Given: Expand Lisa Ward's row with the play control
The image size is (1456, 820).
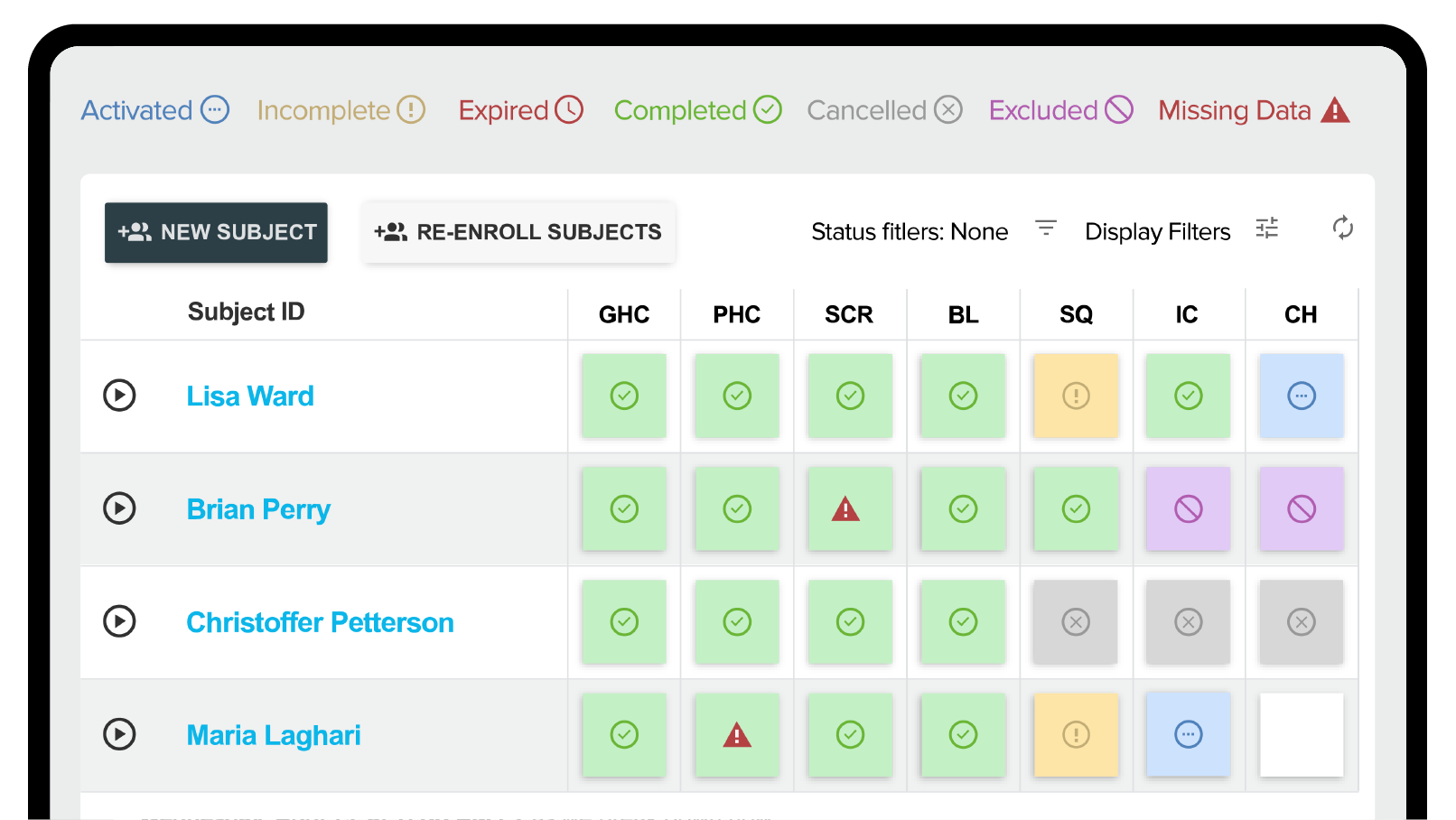Looking at the screenshot, I should (119, 396).
